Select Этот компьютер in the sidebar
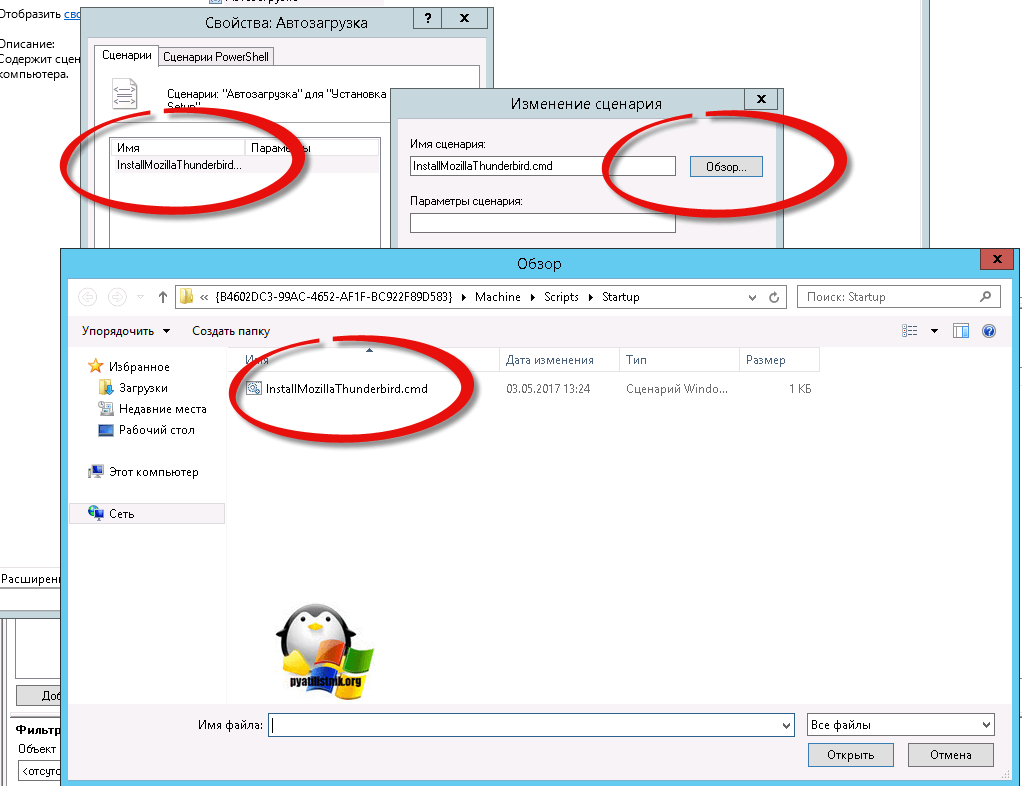The image size is (1022, 786). (153, 472)
